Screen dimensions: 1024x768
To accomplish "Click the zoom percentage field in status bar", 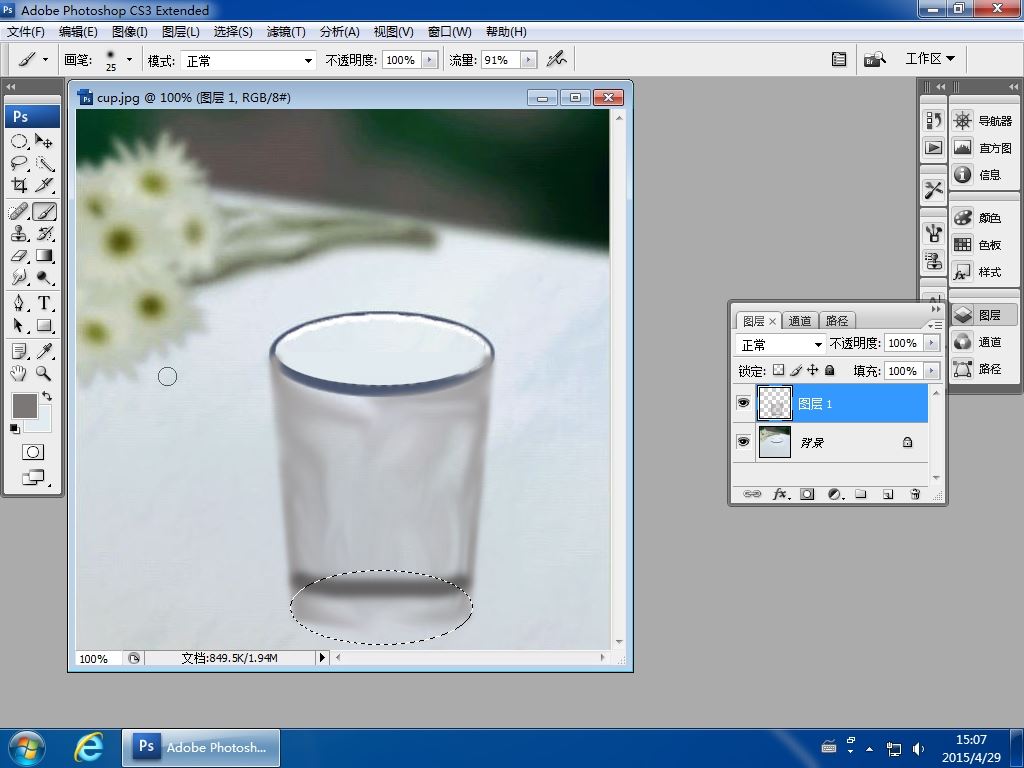I will click(x=94, y=658).
